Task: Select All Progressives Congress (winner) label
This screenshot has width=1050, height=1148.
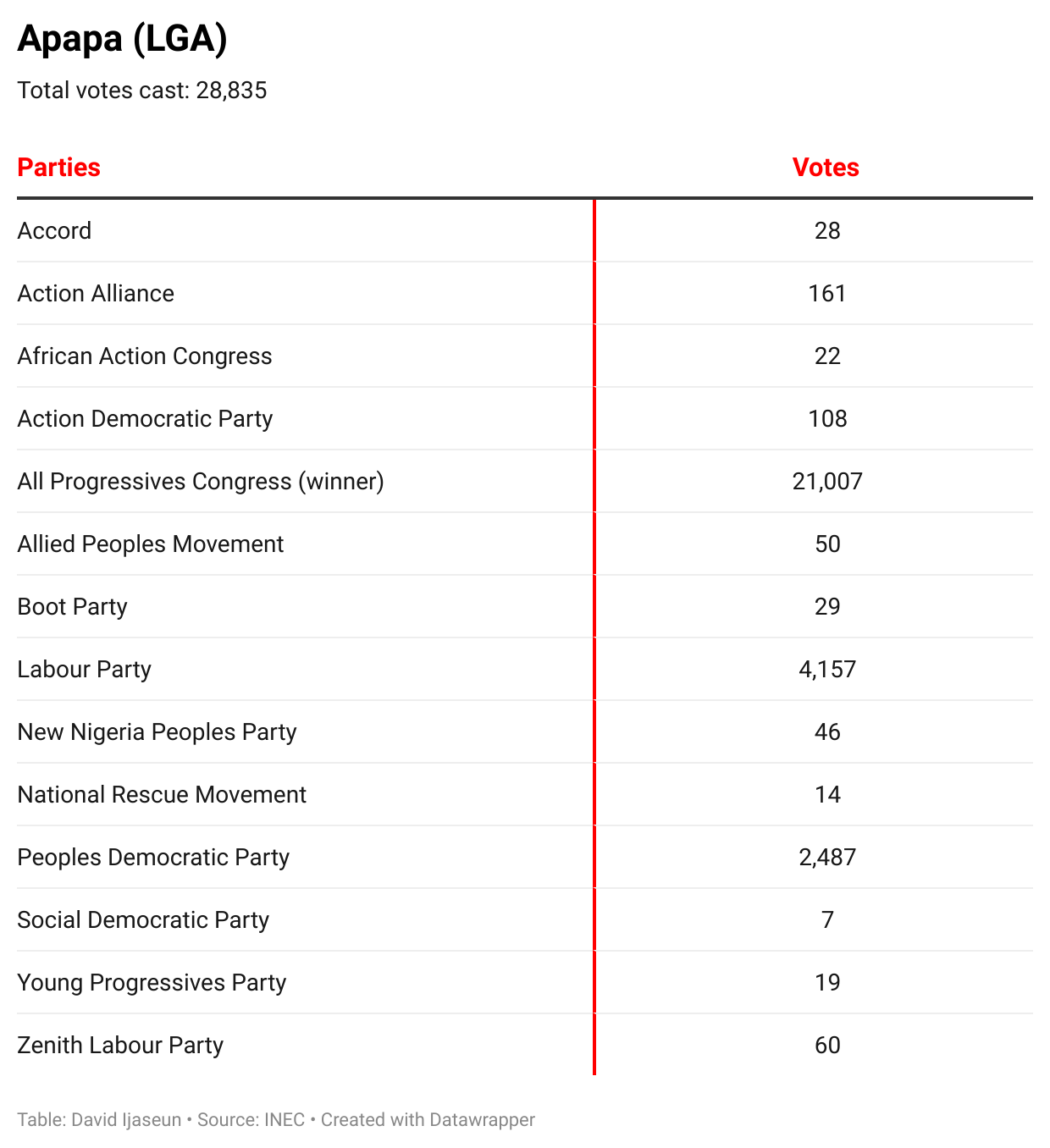Action: click(201, 482)
